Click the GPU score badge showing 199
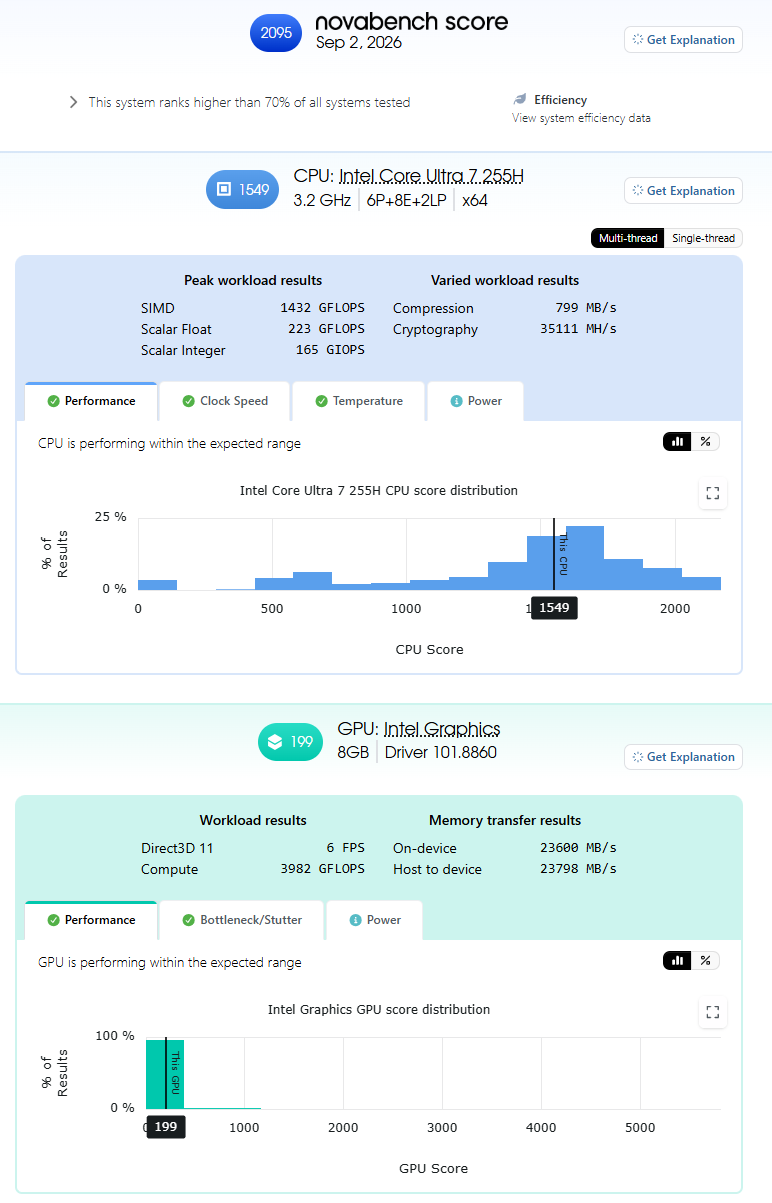The image size is (772, 1203). [290, 742]
